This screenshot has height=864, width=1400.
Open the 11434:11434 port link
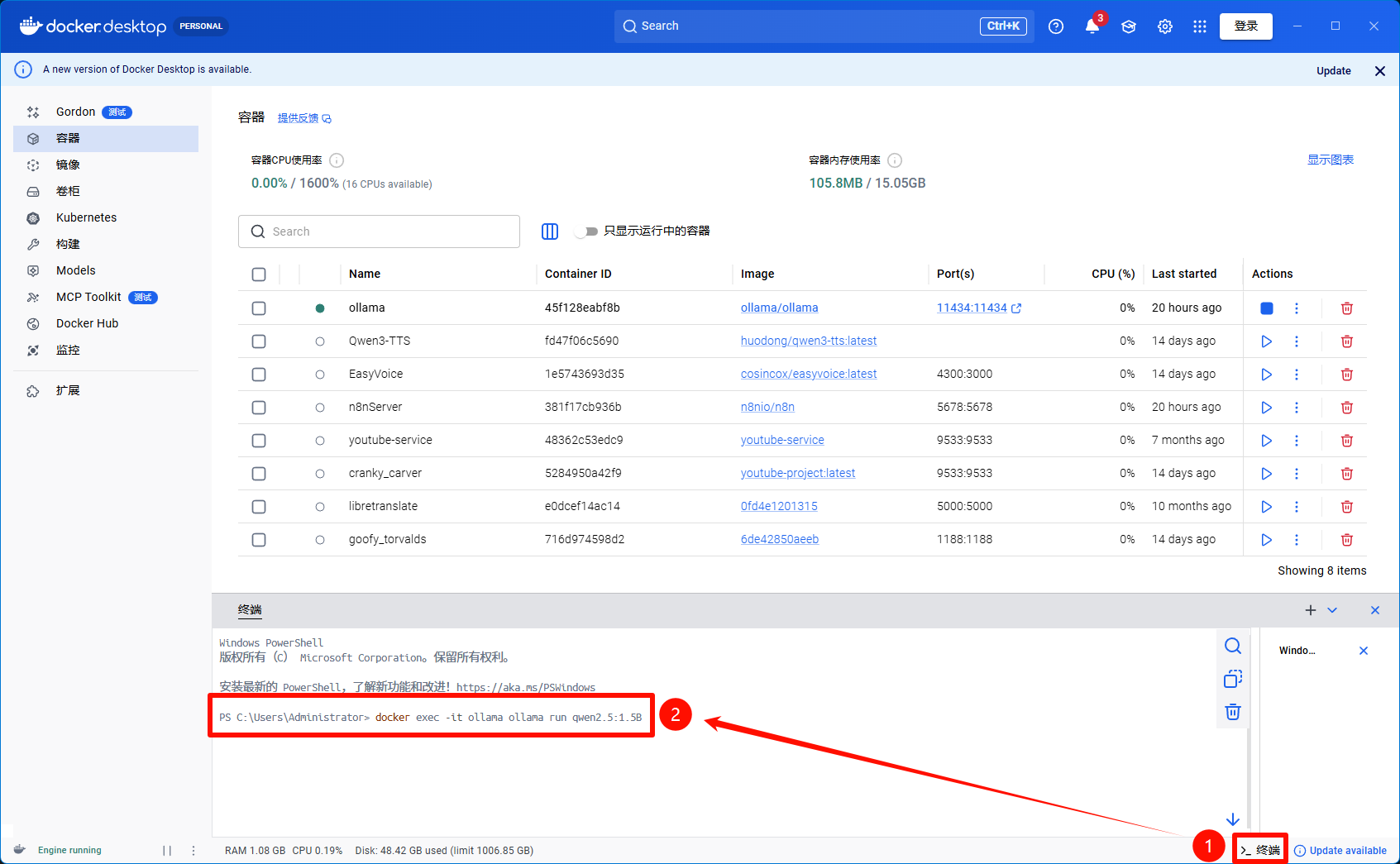tap(979, 308)
